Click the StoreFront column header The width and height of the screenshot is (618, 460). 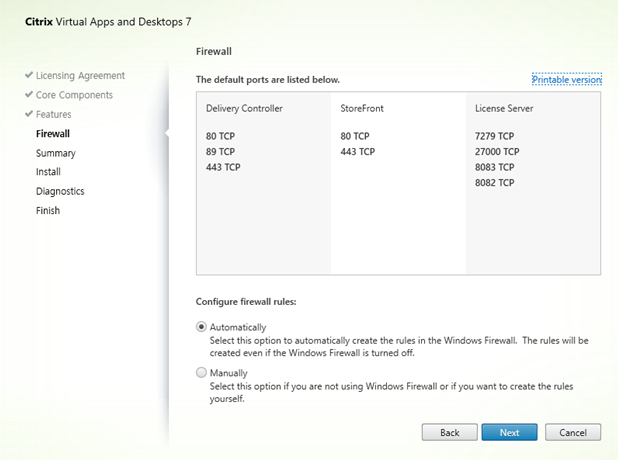(x=362, y=108)
